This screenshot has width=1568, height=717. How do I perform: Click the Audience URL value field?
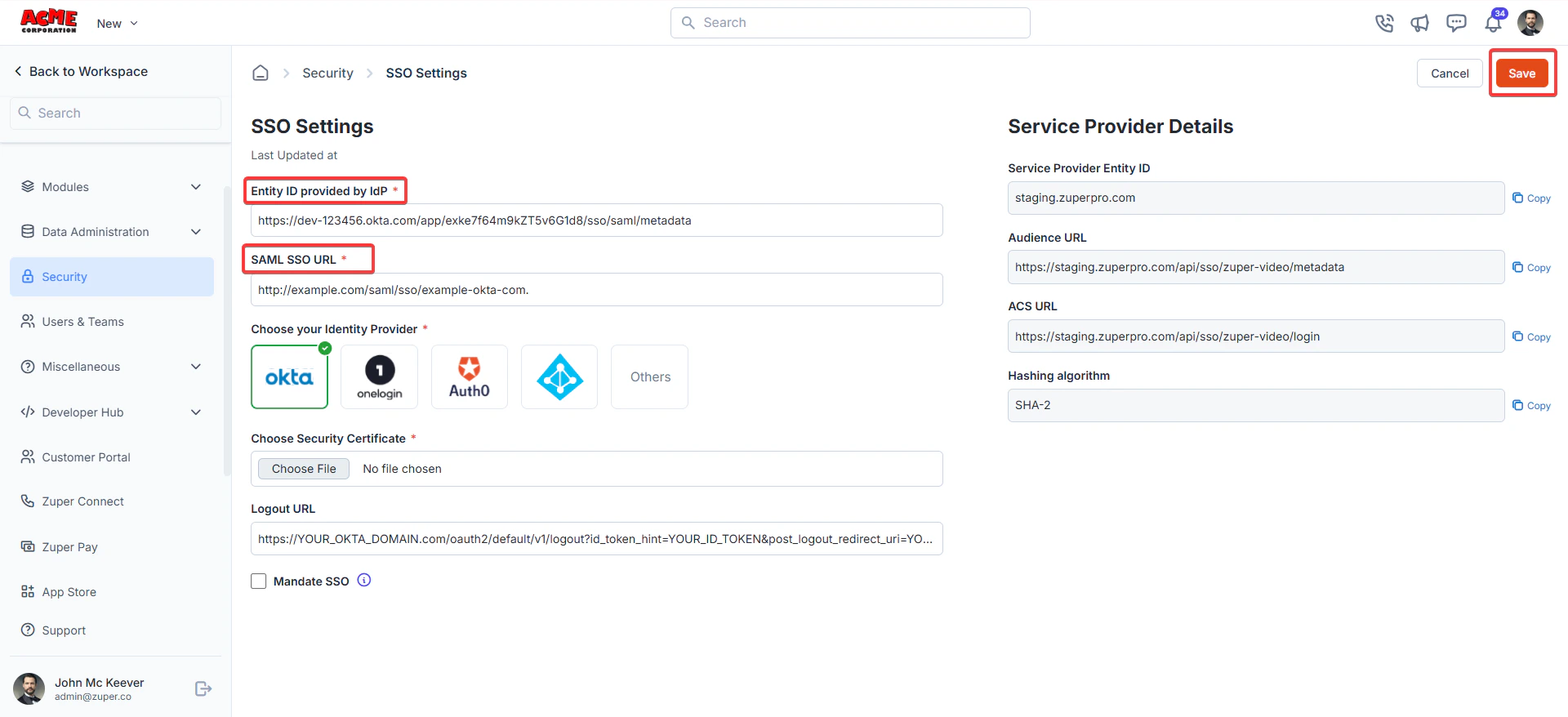click(1256, 267)
